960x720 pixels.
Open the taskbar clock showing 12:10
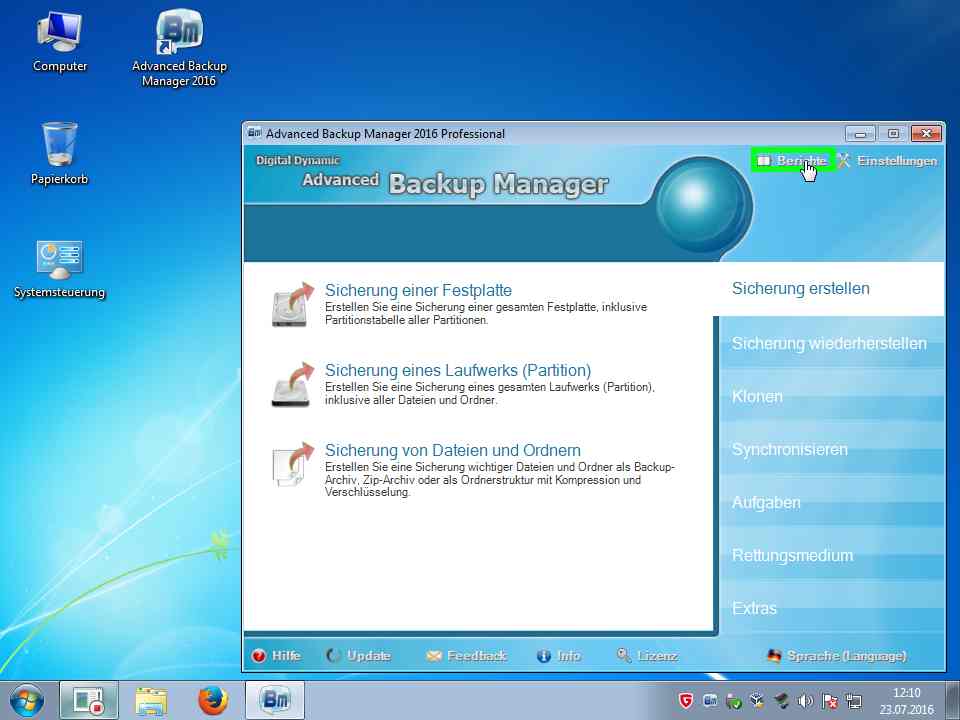pyautogui.click(x=907, y=701)
